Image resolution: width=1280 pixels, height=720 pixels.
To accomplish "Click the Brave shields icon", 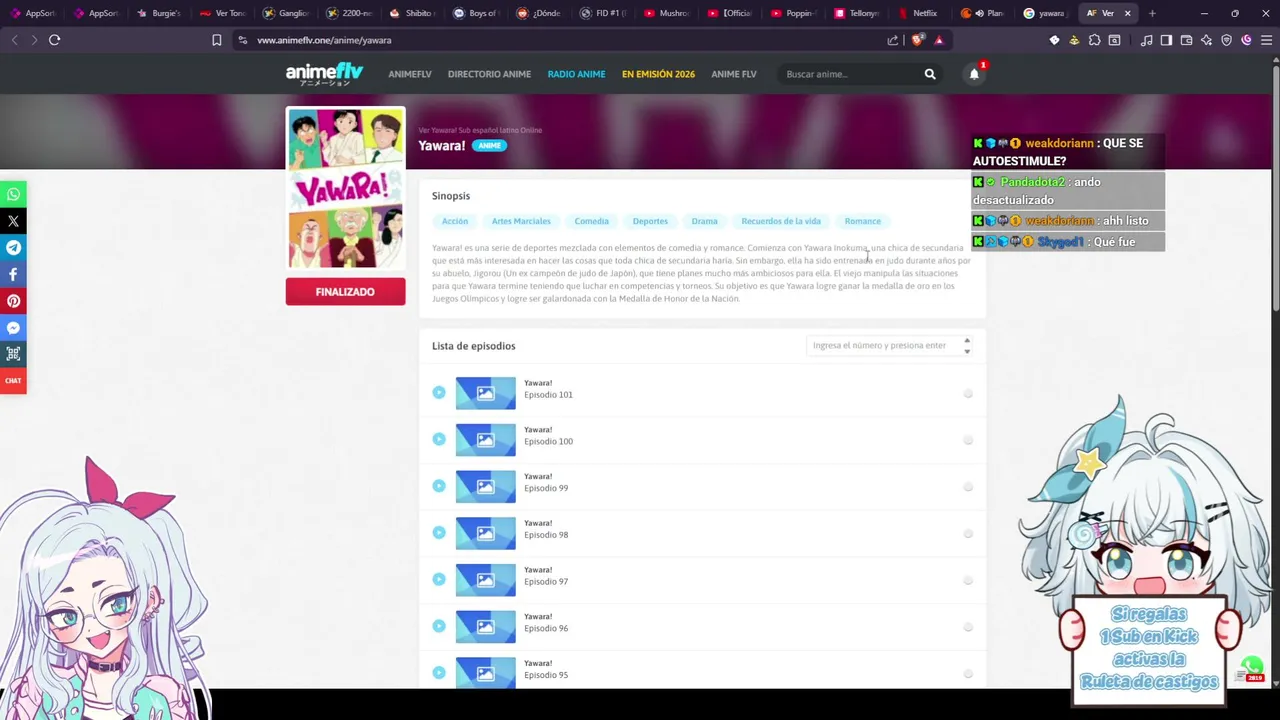I will [x=917, y=40].
